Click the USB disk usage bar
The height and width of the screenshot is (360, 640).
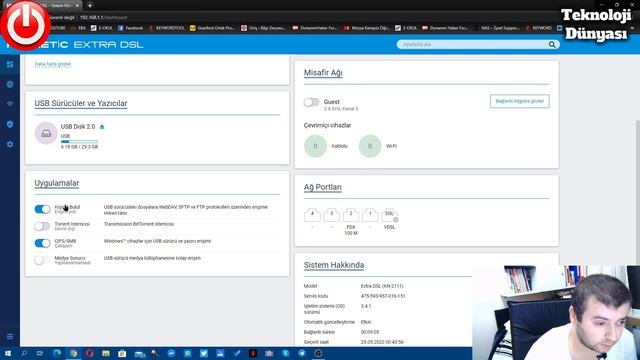[79, 141]
